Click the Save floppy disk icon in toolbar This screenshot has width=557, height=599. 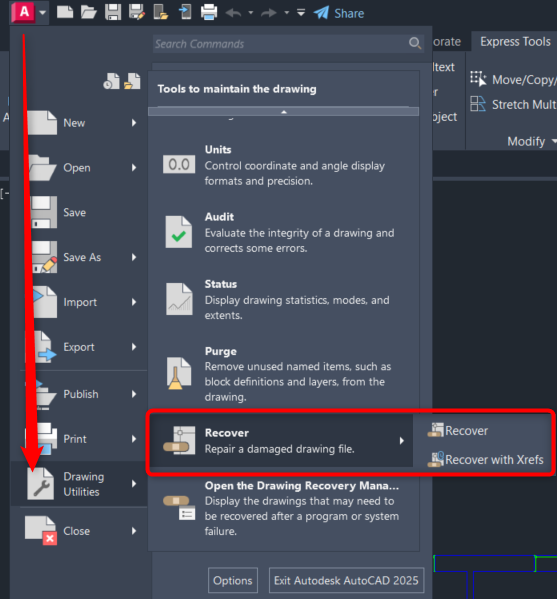(x=113, y=13)
